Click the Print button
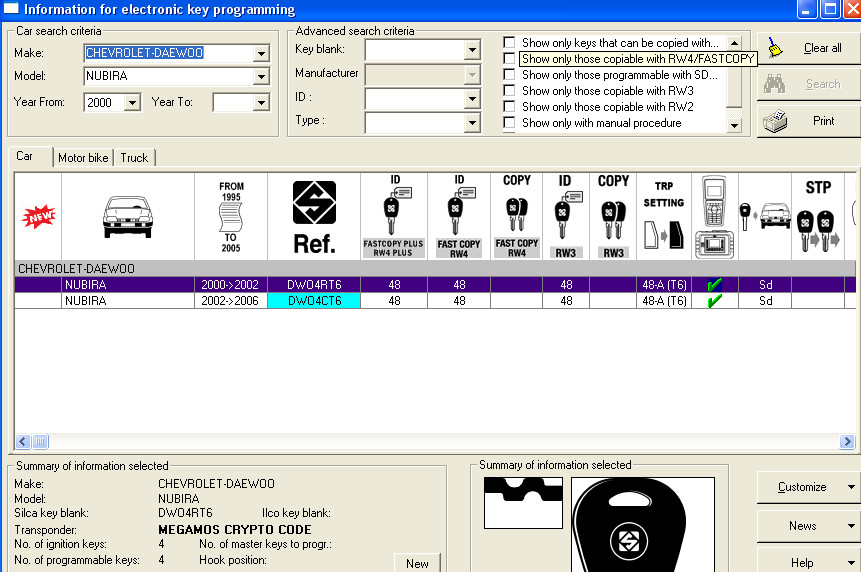 (x=809, y=121)
